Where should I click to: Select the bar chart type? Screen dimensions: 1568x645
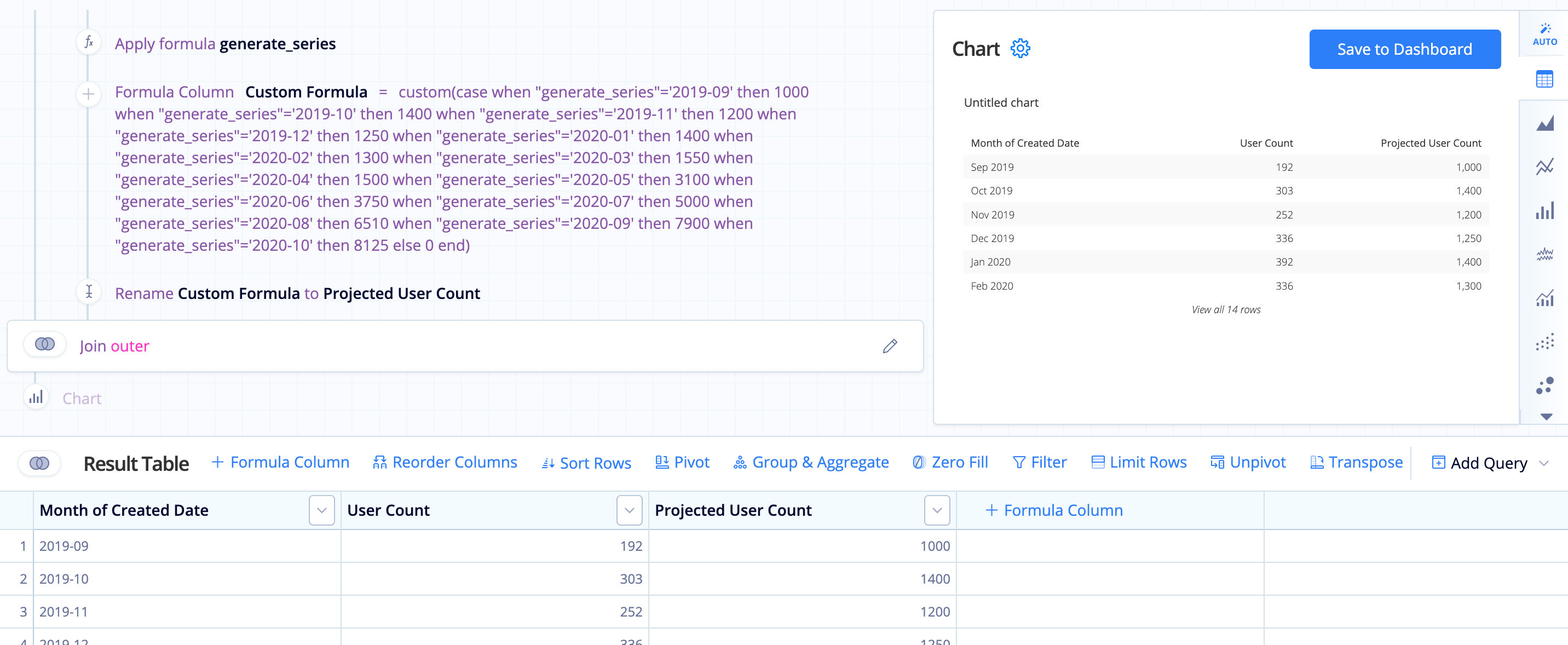pos(1544,211)
